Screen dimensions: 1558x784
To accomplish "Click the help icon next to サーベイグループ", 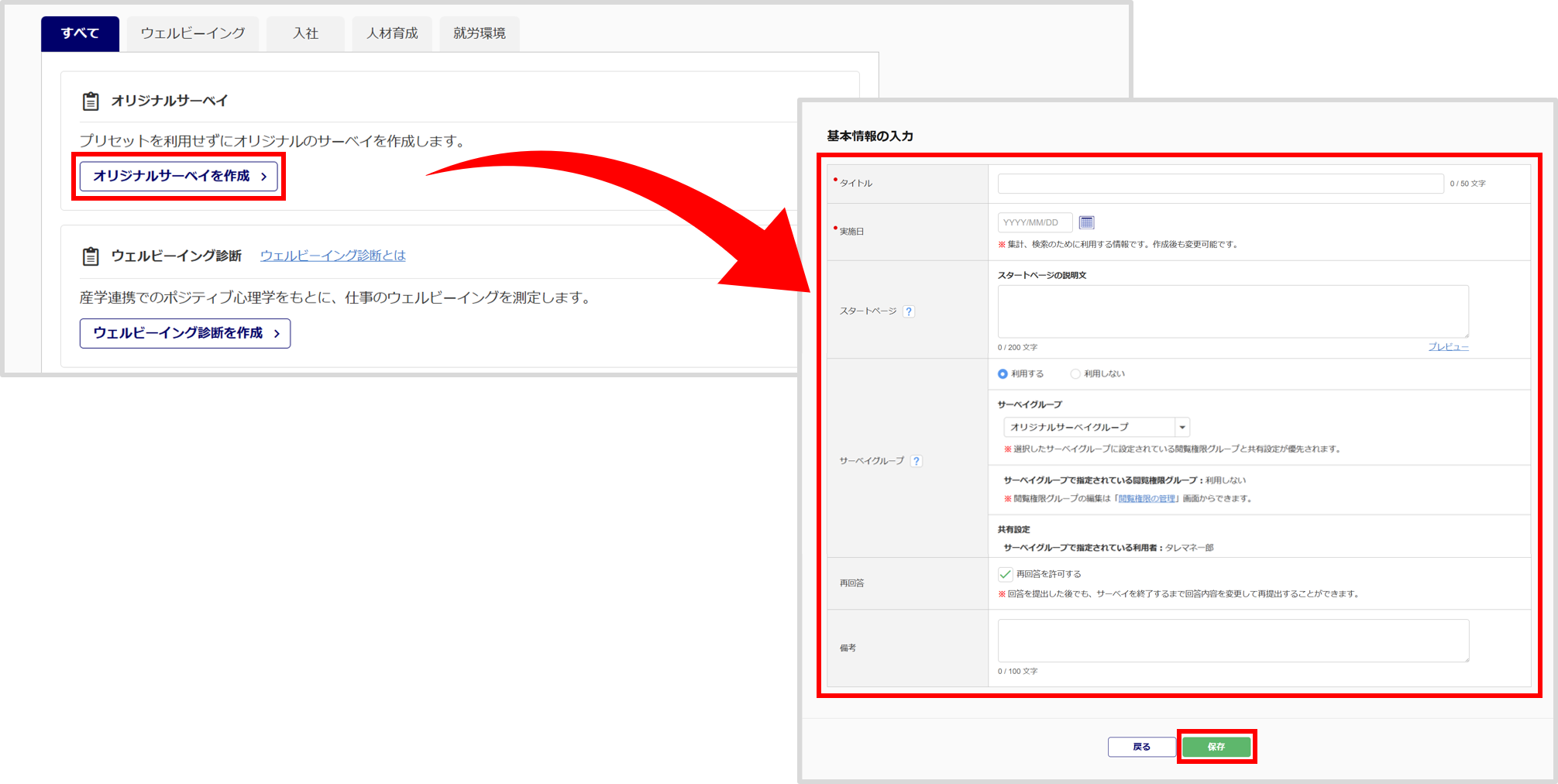I will [x=917, y=461].
